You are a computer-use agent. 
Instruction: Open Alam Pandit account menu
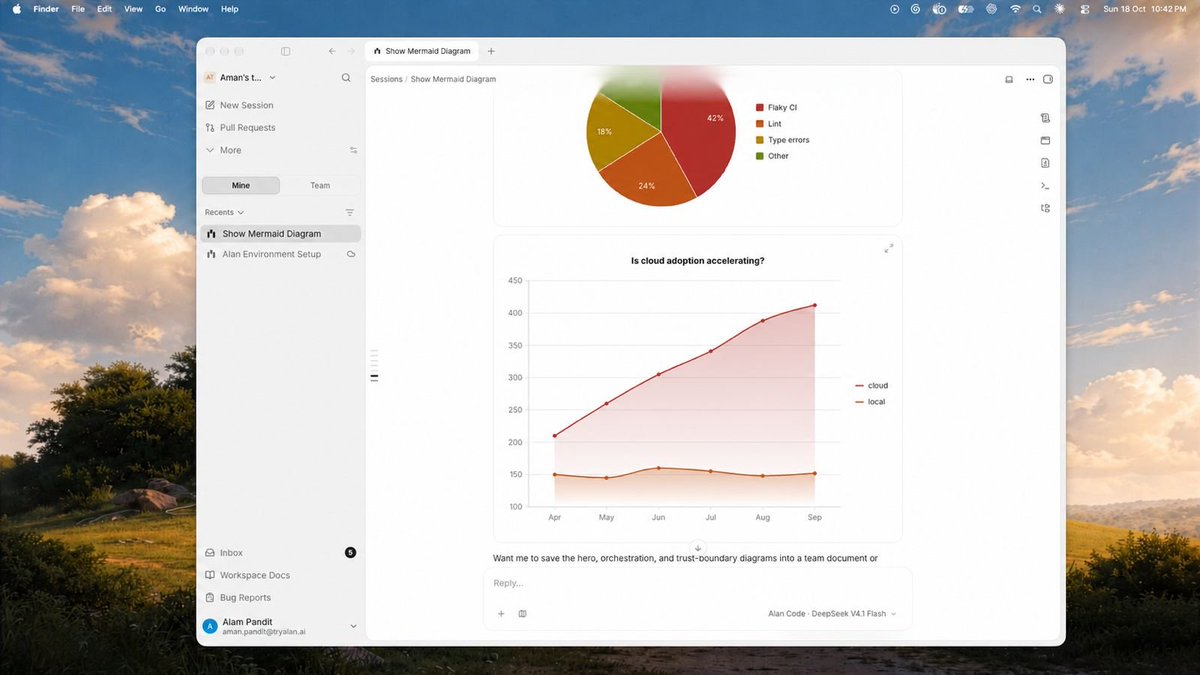tap(280, 626)
